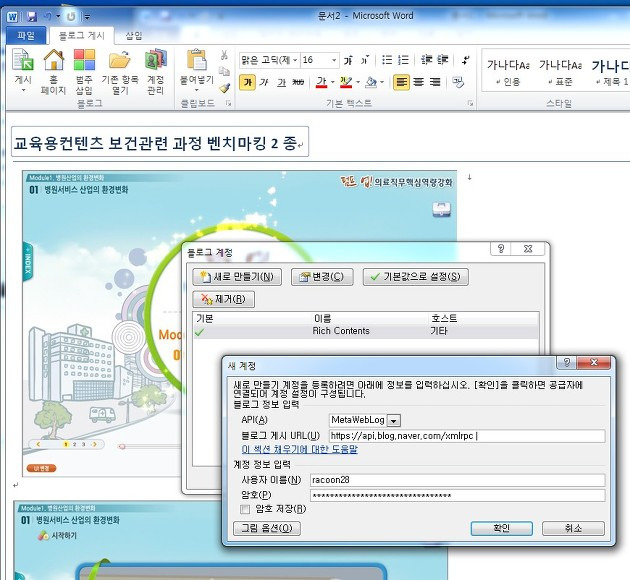Toggle Bold (가) formatting button

click(x=248, y=82)
